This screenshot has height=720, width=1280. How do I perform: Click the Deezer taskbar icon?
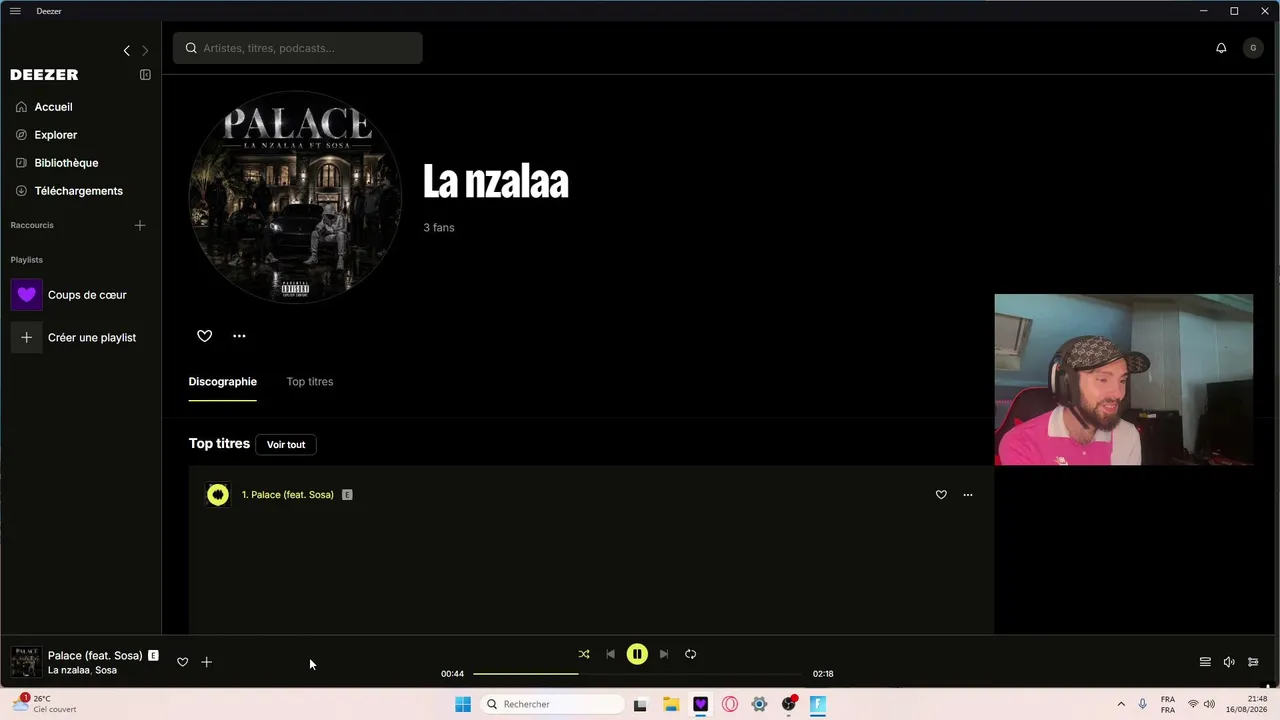point(700,704)
